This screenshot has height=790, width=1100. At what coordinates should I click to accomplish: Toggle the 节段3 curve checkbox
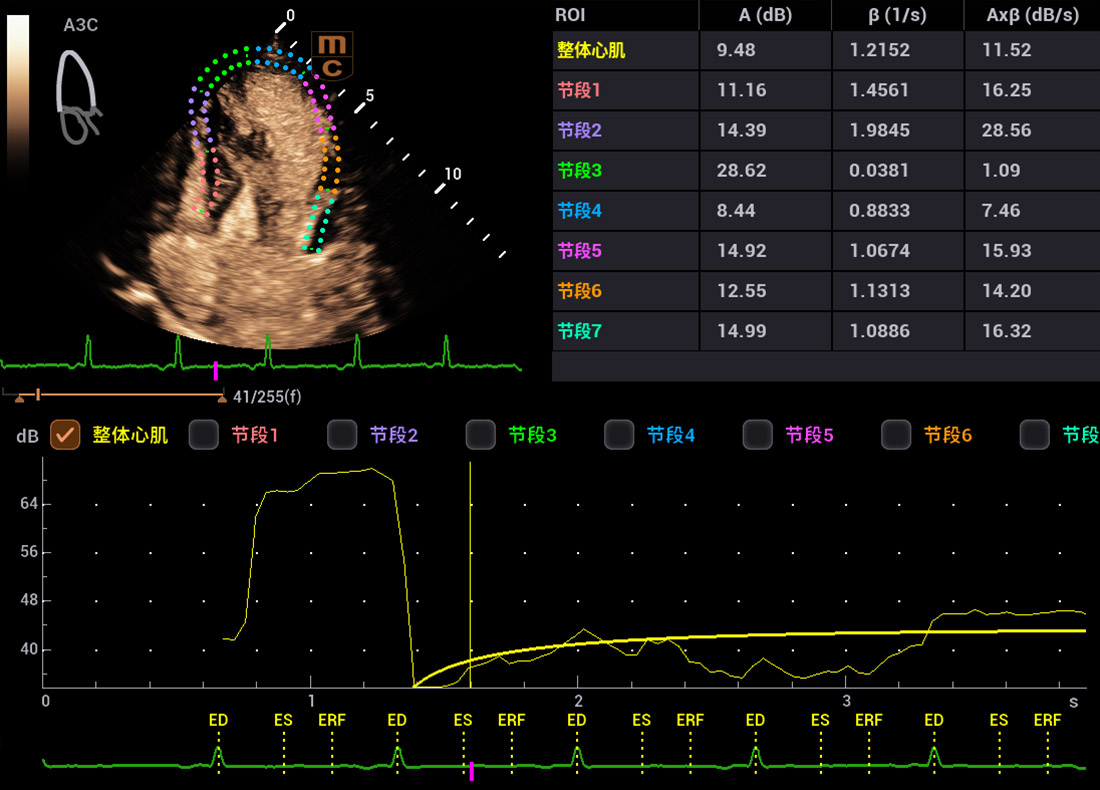click(x=481, y=434)
